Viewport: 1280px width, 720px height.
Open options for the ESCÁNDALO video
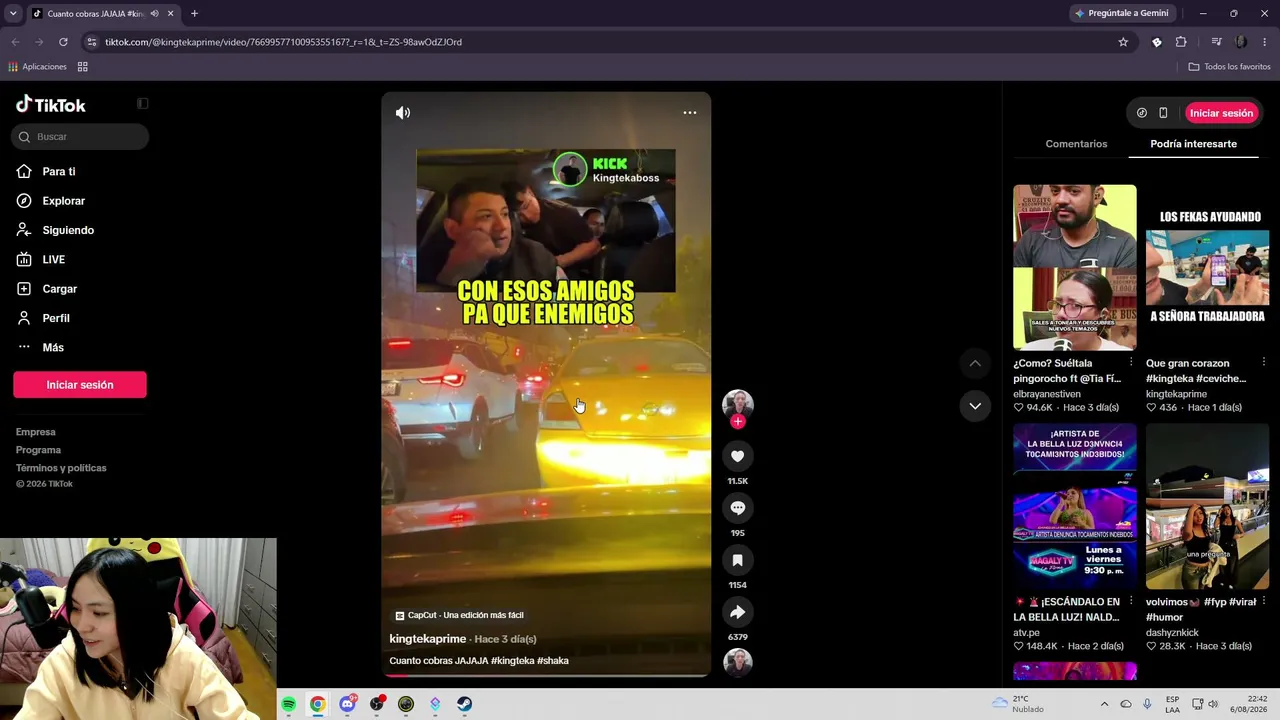coord(1131,601)
